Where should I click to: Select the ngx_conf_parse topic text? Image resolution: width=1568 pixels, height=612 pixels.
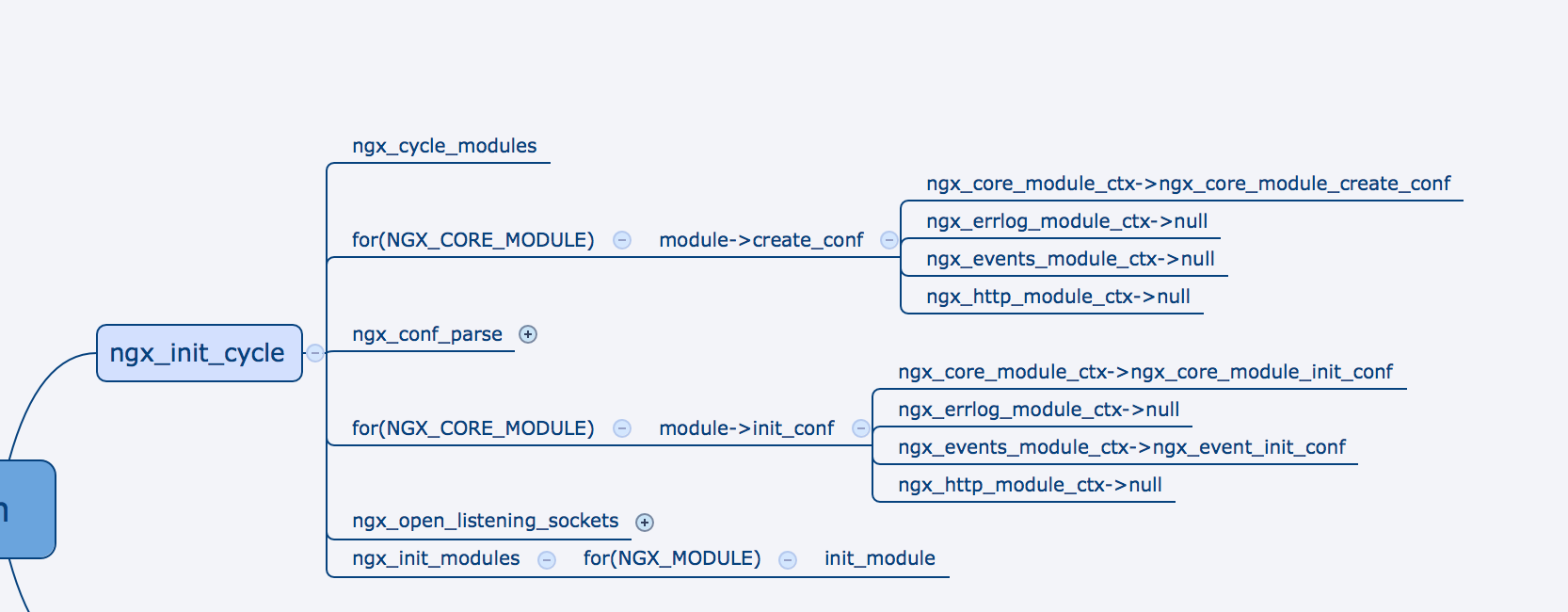[427, 334]
